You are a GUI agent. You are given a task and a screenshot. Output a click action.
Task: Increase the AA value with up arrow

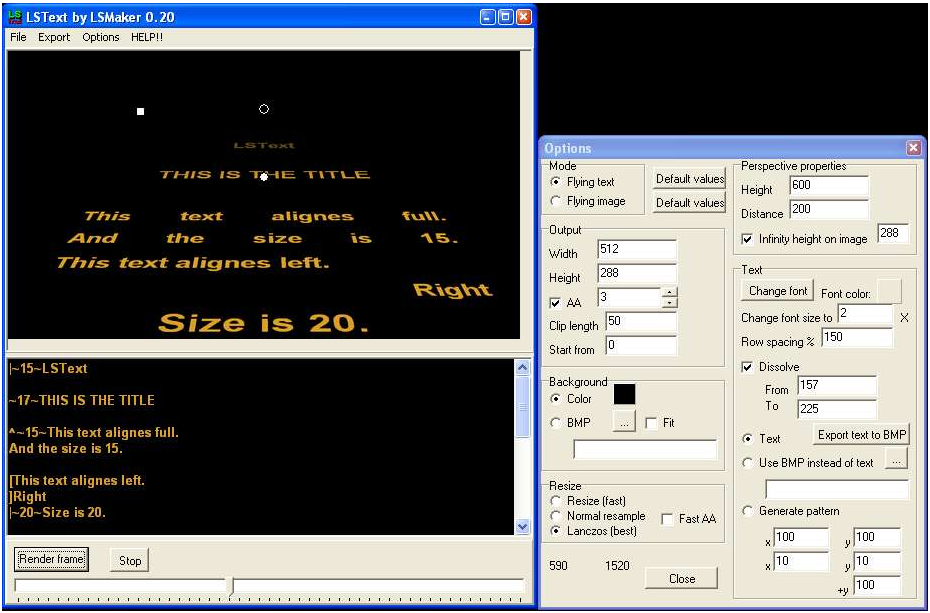669,292
